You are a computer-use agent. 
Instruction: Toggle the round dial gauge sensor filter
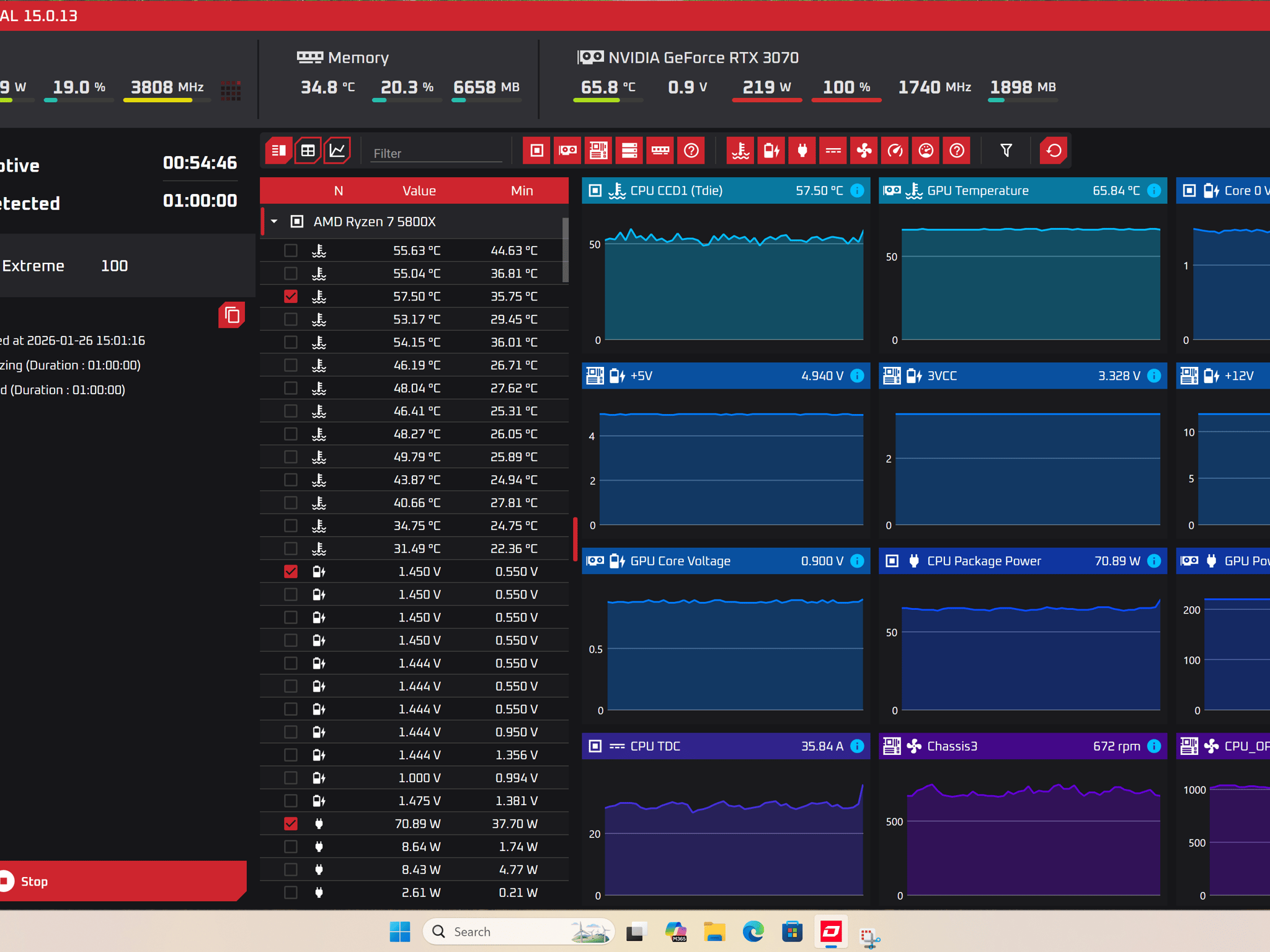926,151
